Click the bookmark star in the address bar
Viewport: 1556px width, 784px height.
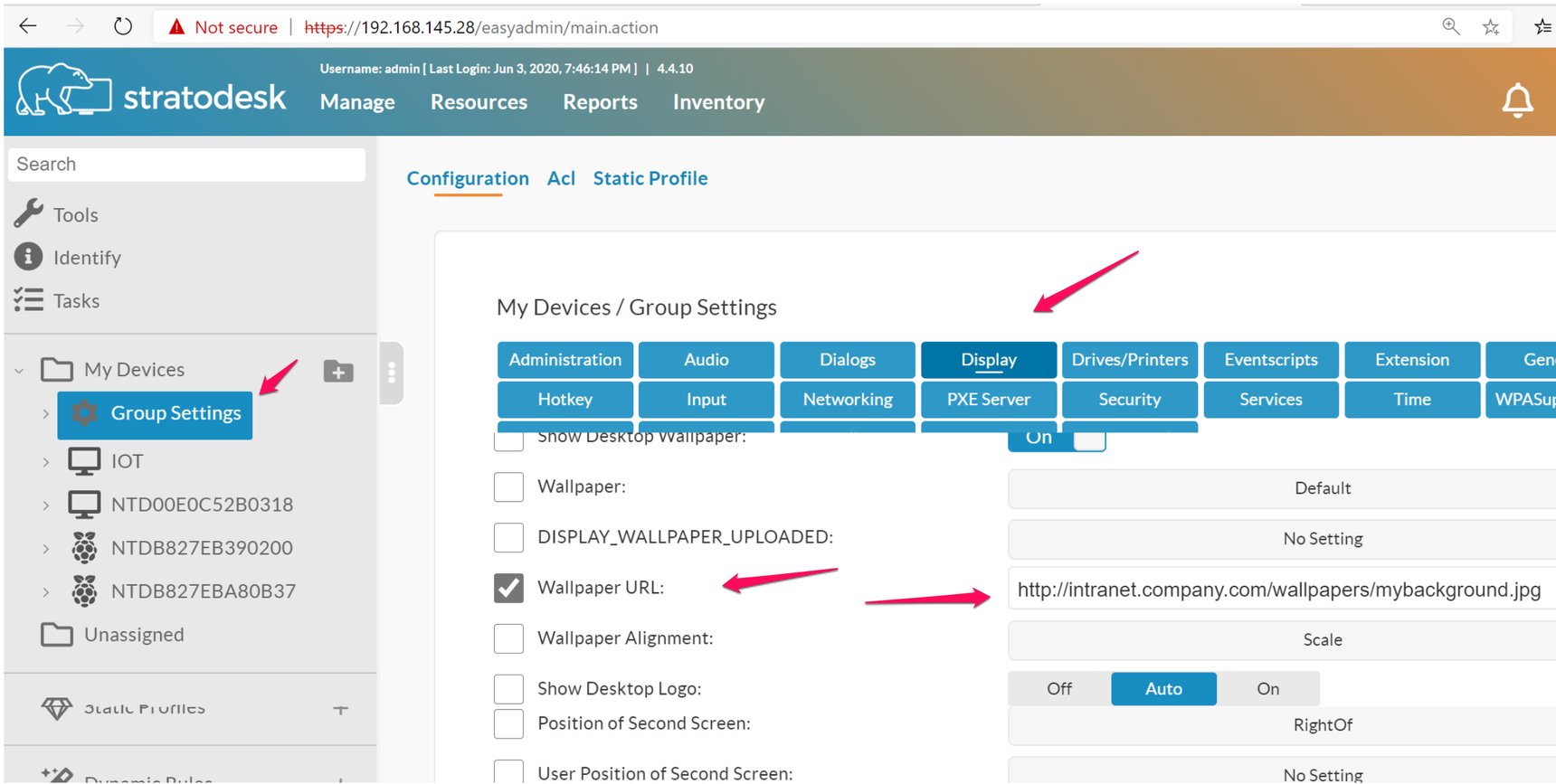point(1491,27)
